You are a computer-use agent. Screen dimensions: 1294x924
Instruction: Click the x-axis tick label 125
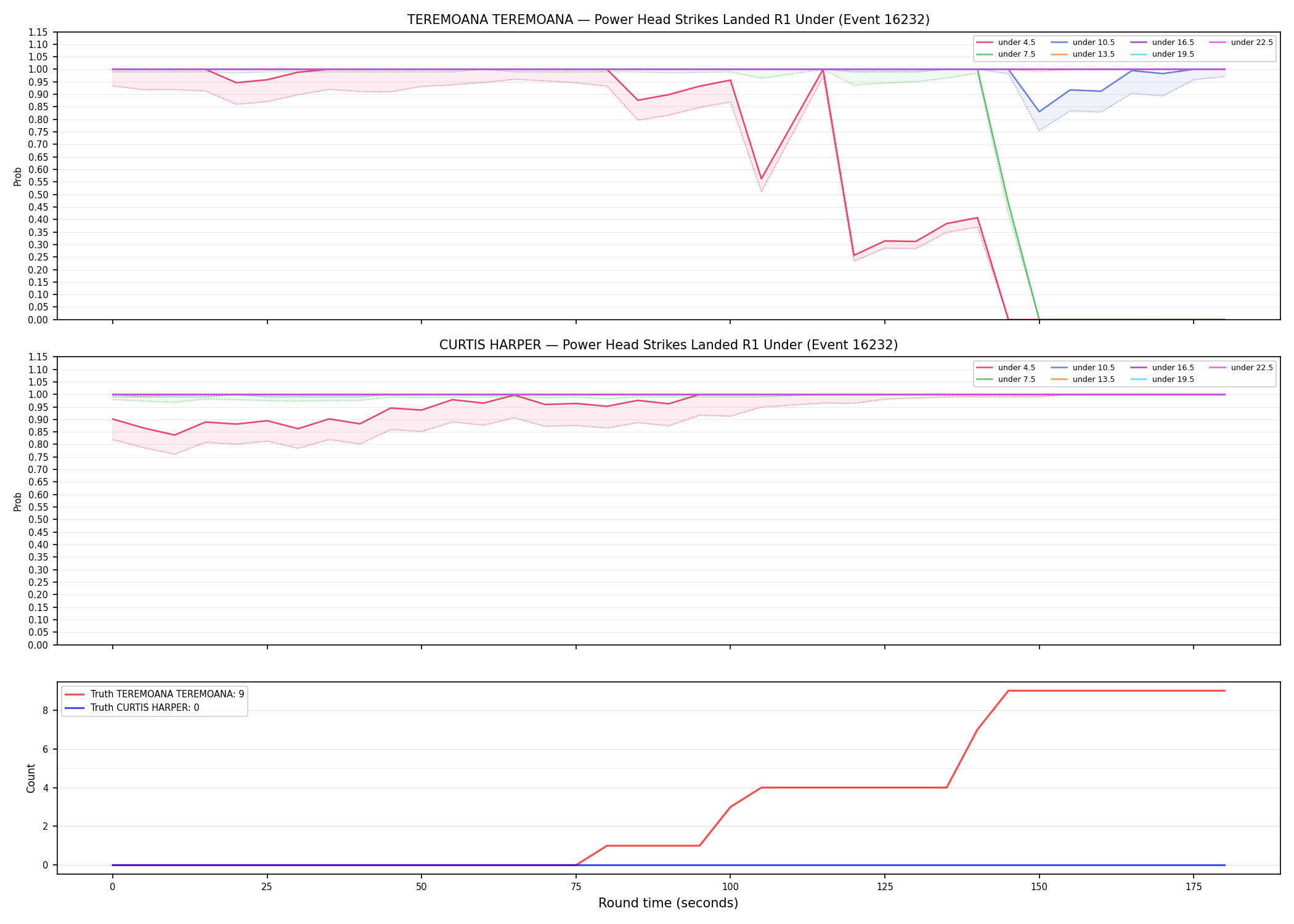point(885,887)
